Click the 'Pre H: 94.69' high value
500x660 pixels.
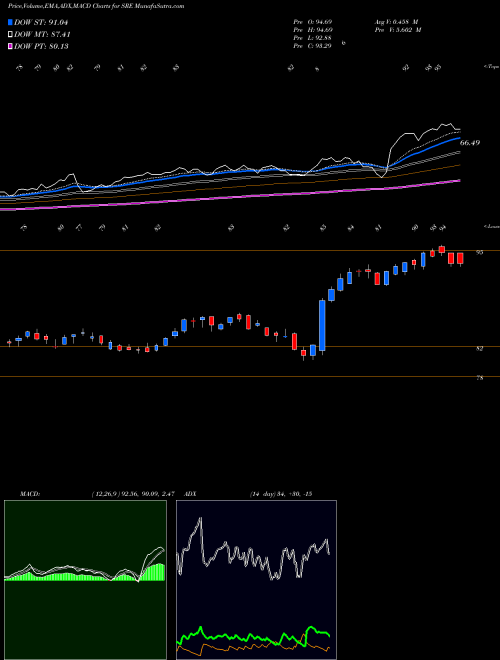tap(313, 30)
